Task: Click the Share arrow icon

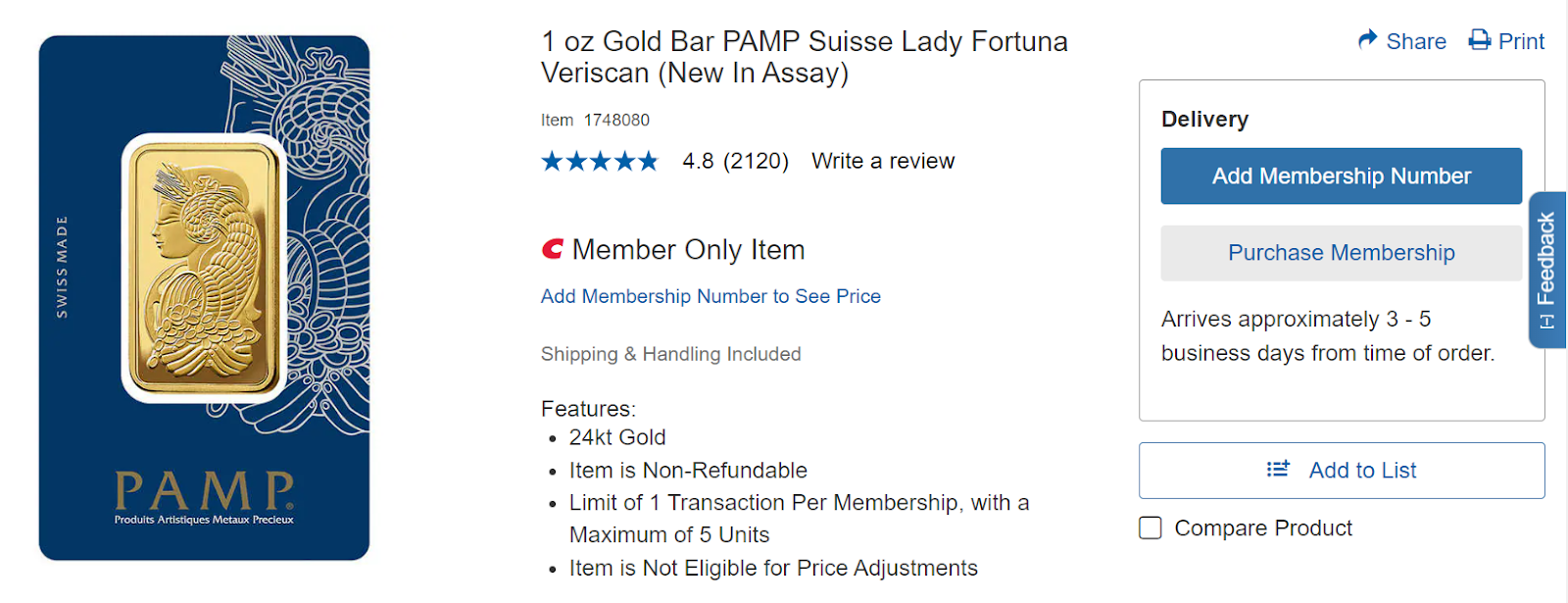Action: click(x=1367, y=40)
